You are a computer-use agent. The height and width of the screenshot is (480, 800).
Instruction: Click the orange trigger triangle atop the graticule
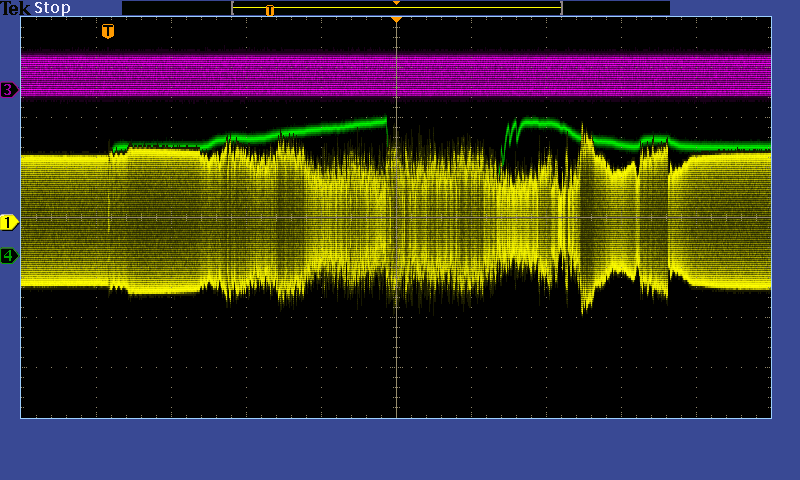coord(396,20)
